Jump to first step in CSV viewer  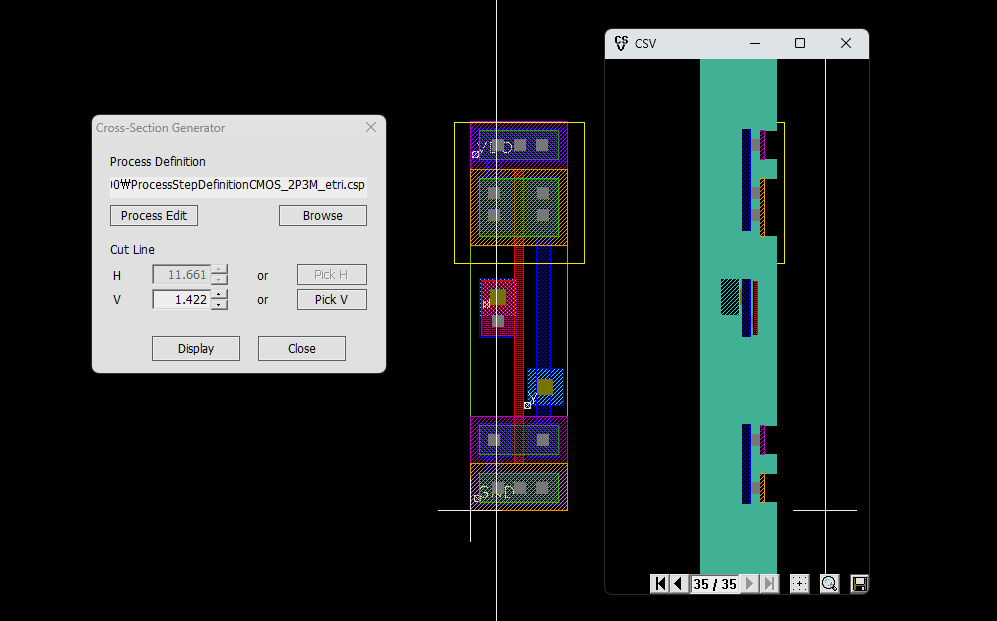[659, 583]
